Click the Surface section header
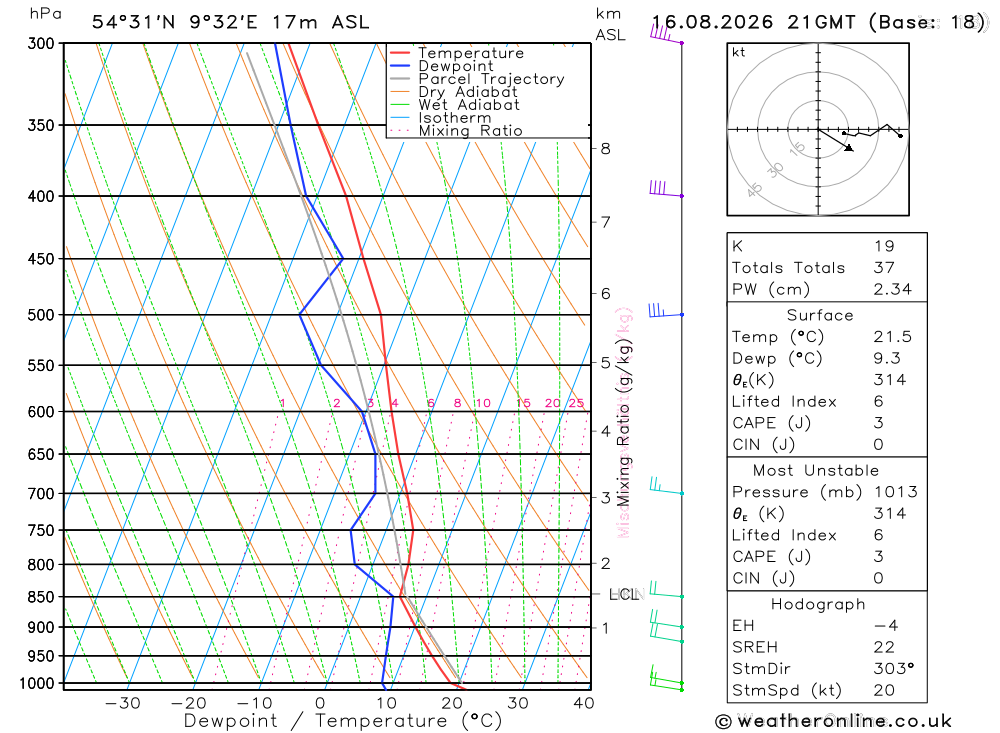Image resolution: width=1000 pixels, height=733 pixels. click(x=820, y=316)
